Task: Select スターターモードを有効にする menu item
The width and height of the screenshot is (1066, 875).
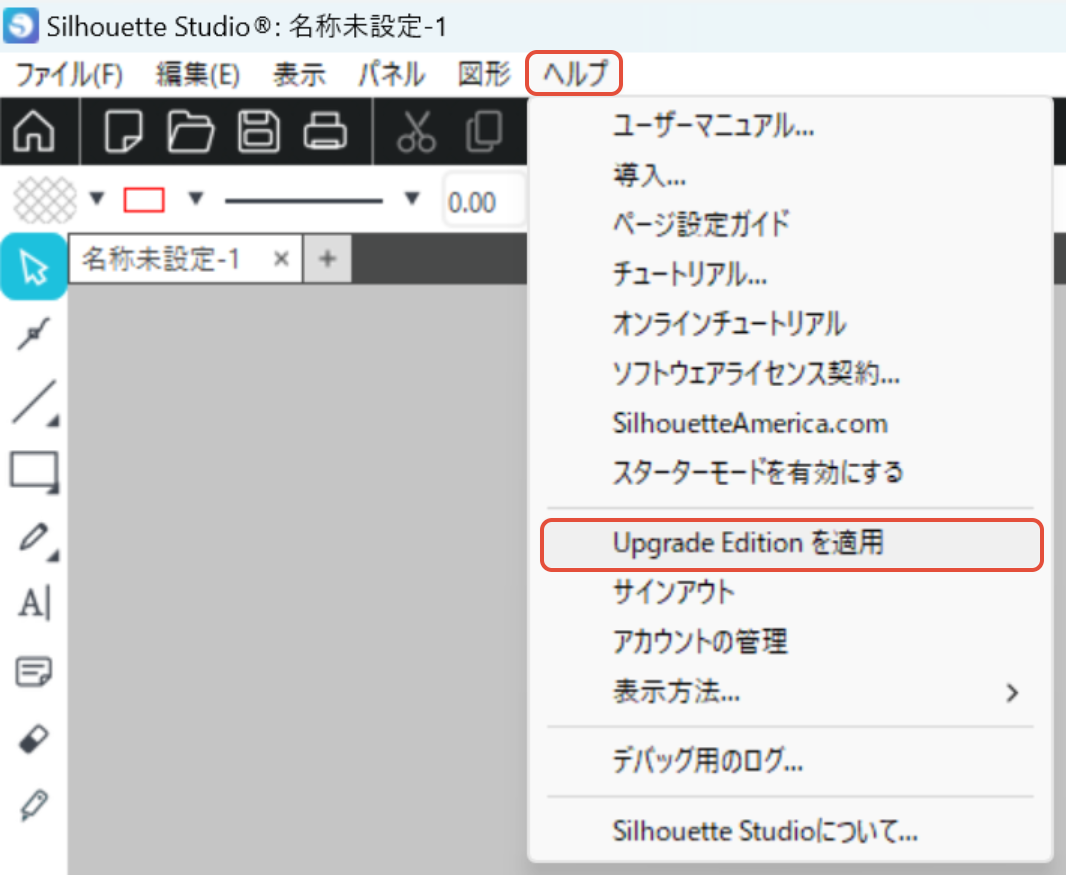Action: coord(791,472)
